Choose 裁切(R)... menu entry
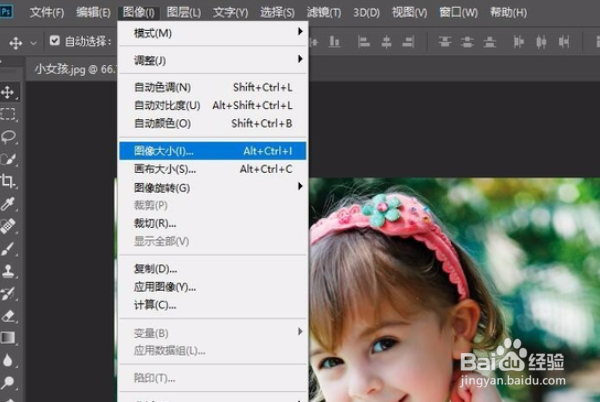Image resolution: width=600 pixels, height=402 pixels. point(213,223)
